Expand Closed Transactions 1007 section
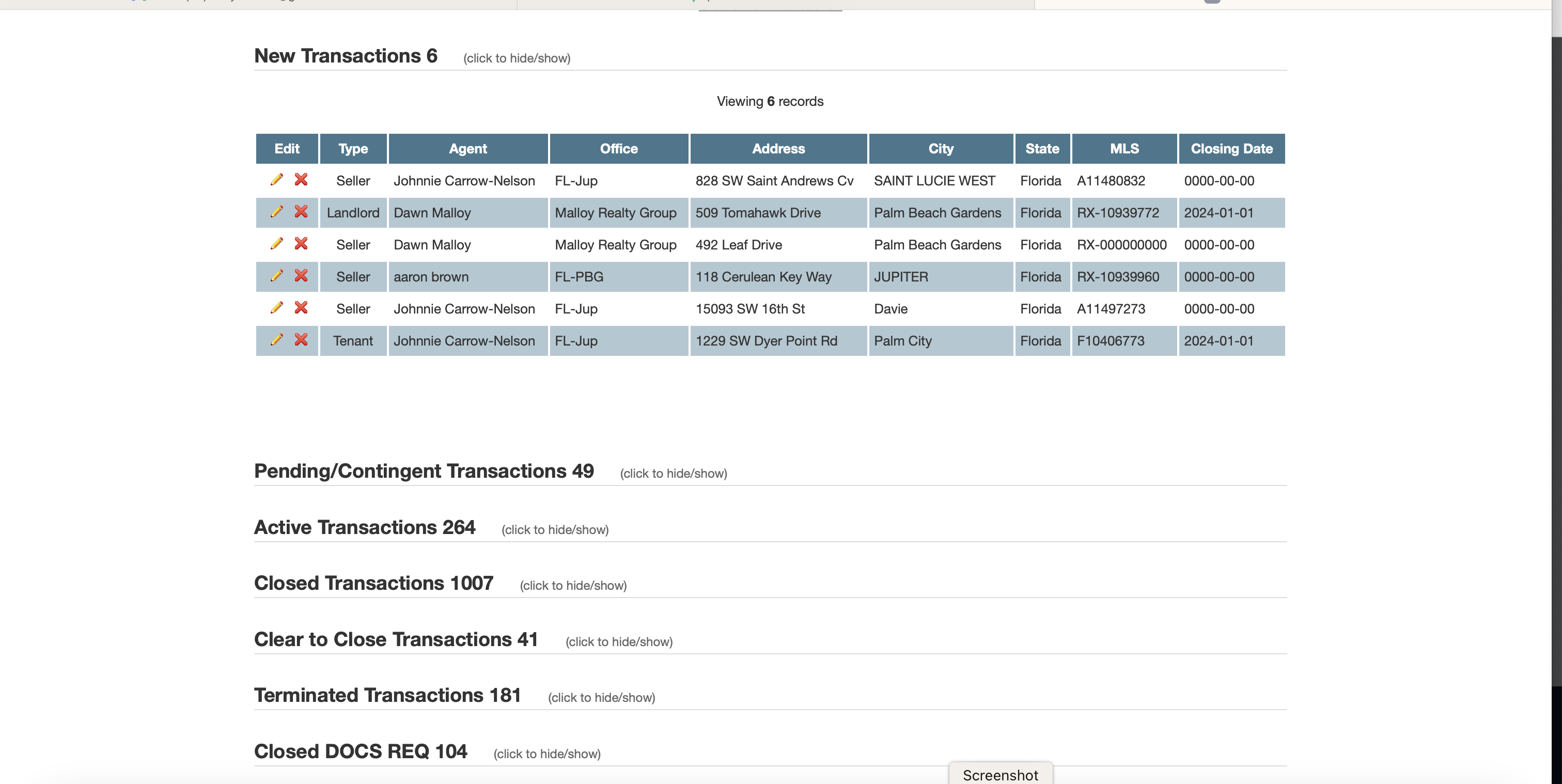The image size is (1562, 784). pos(373,583)
